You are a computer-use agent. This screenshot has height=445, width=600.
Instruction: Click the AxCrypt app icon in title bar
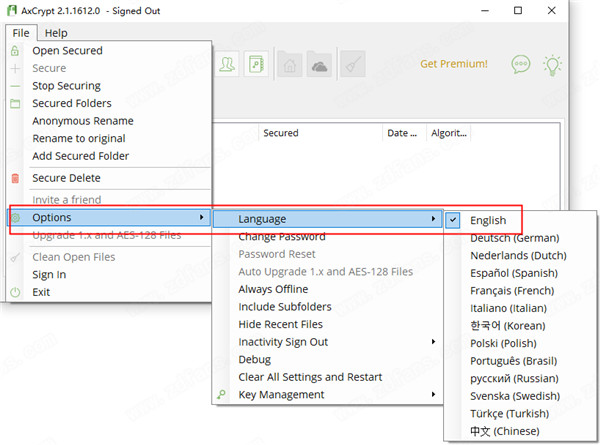[x=12, y=10]
